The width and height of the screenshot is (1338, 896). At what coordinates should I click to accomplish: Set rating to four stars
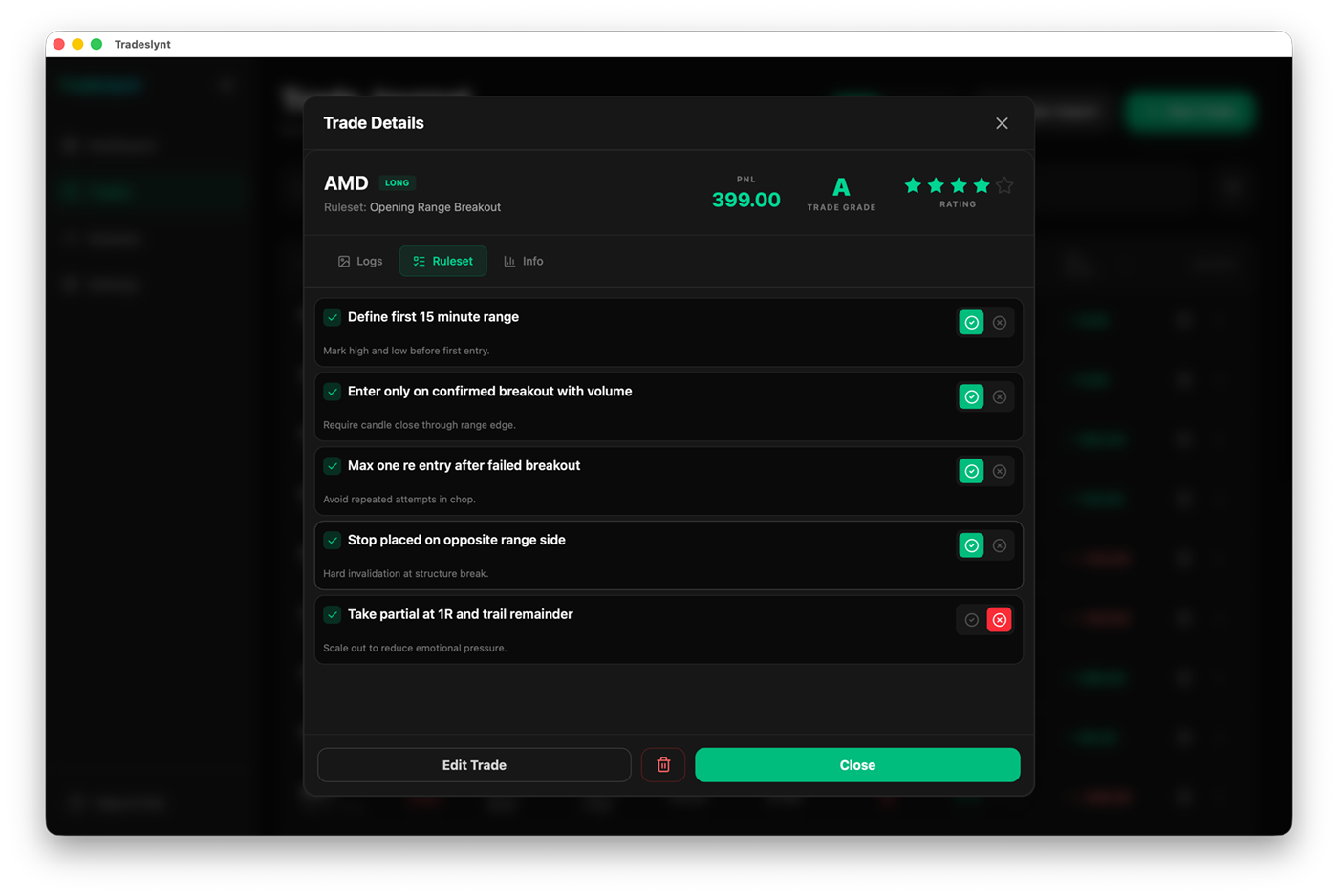(x=982, y=185)
